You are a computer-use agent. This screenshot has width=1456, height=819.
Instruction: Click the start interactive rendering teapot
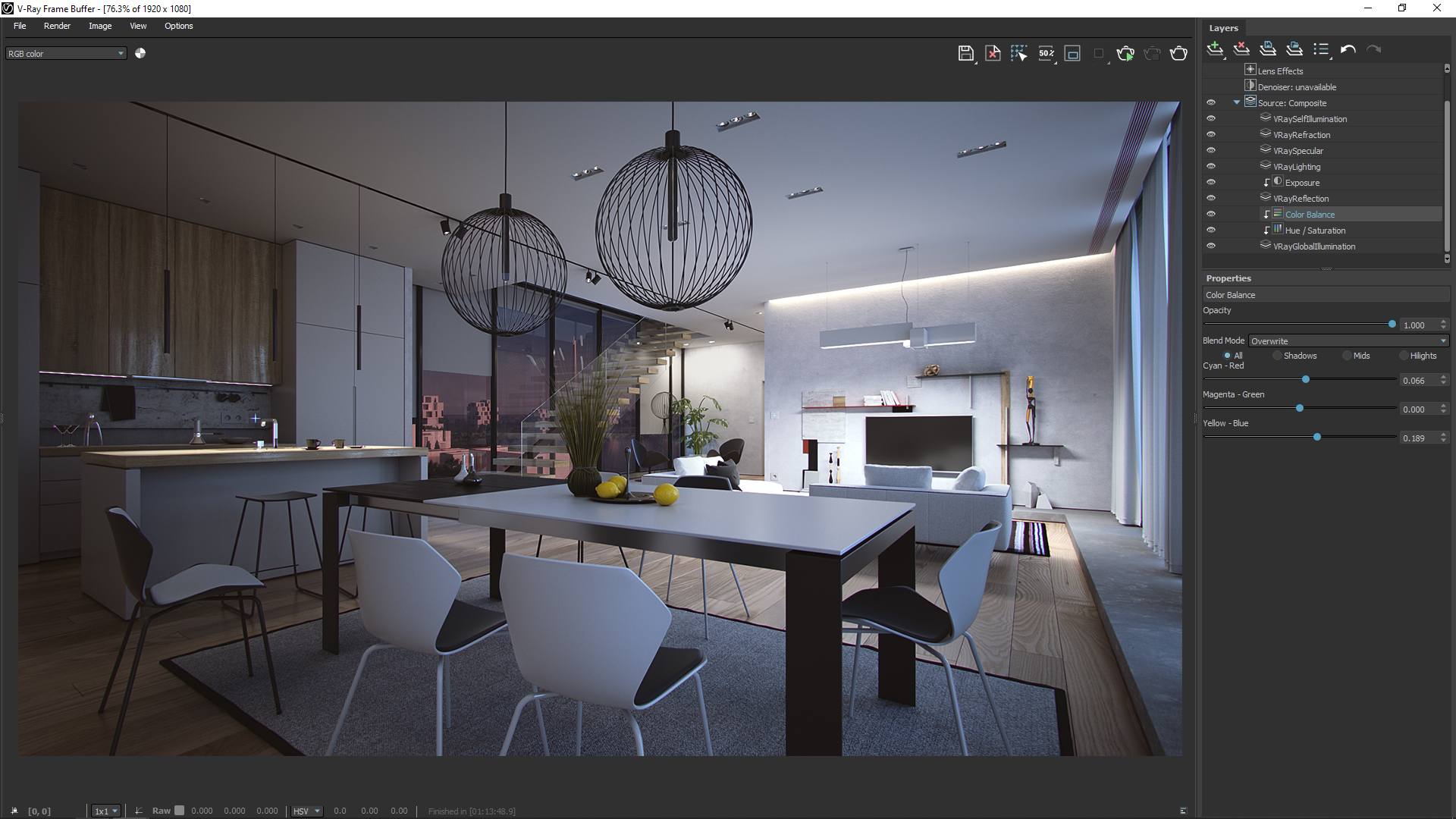click(x=1125, y=53)
